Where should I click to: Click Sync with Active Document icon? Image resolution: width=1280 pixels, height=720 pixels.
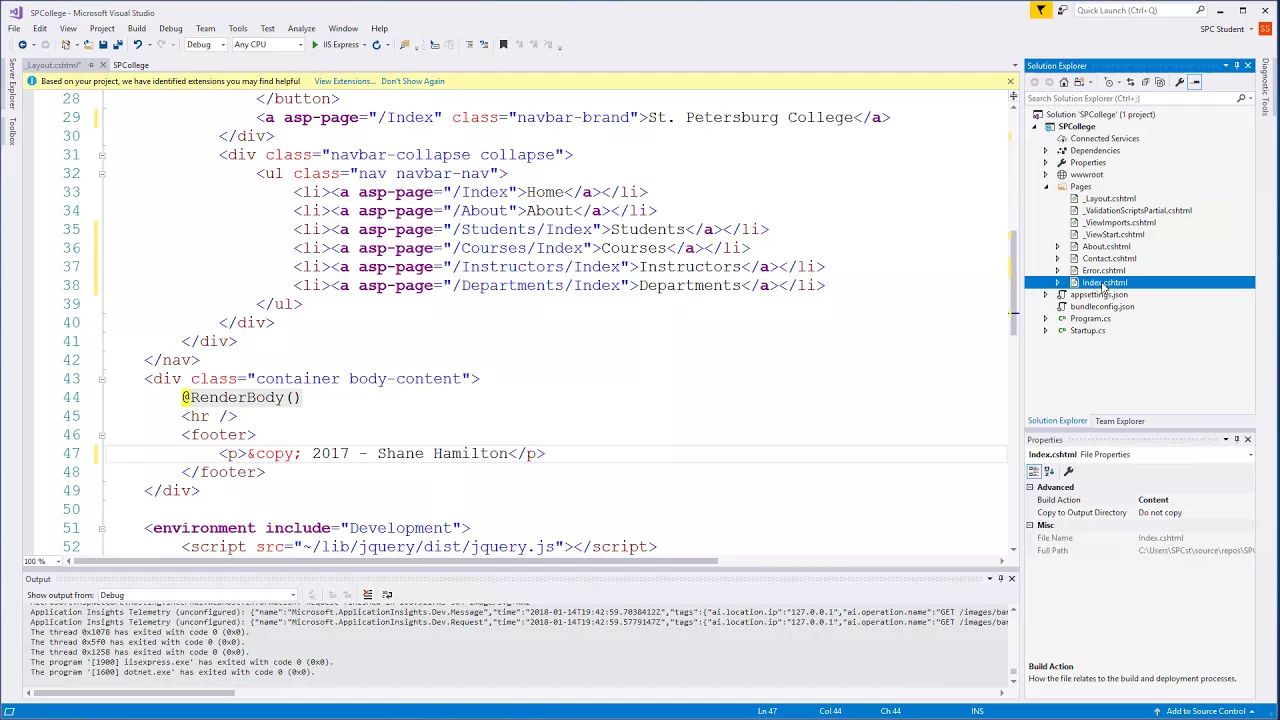point(1131,82)
